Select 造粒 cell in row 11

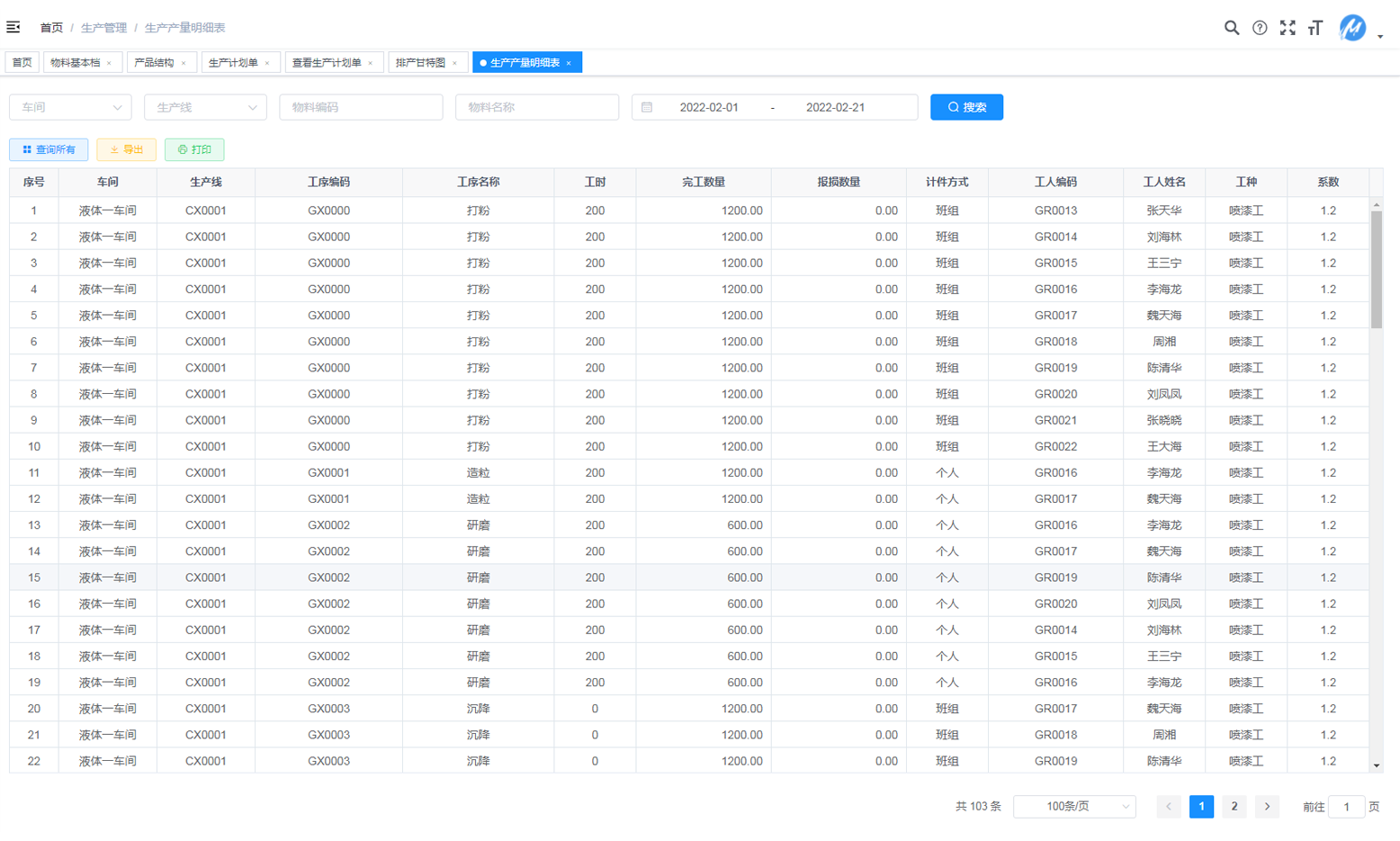point(478,472)
